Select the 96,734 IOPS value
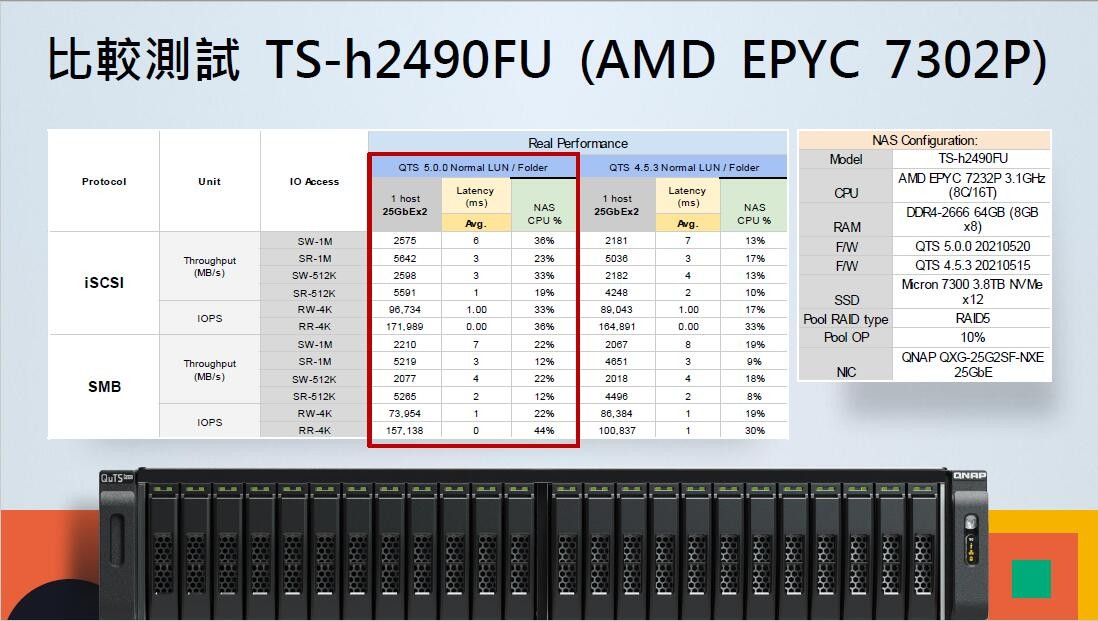The image size is (1098, 621). tap(405, 309)
